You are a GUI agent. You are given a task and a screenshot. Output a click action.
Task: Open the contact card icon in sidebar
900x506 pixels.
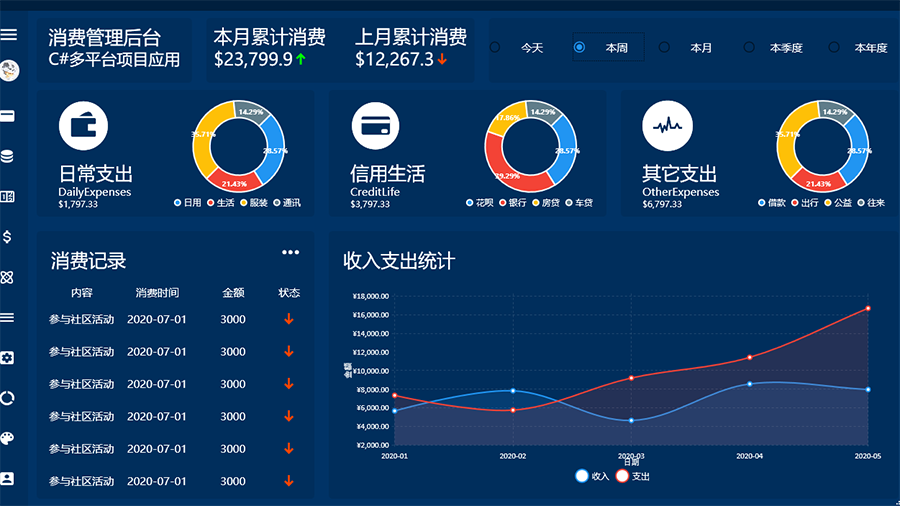pos(8,478)
